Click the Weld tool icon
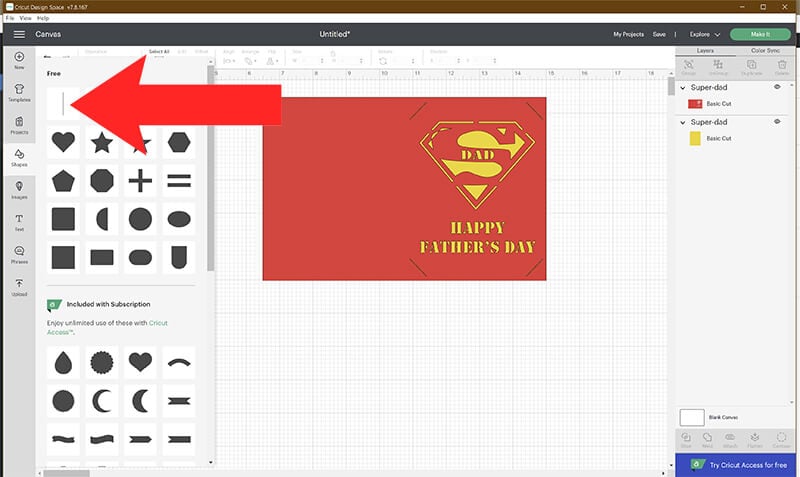800x477 pixels. [x=707, y=440]
